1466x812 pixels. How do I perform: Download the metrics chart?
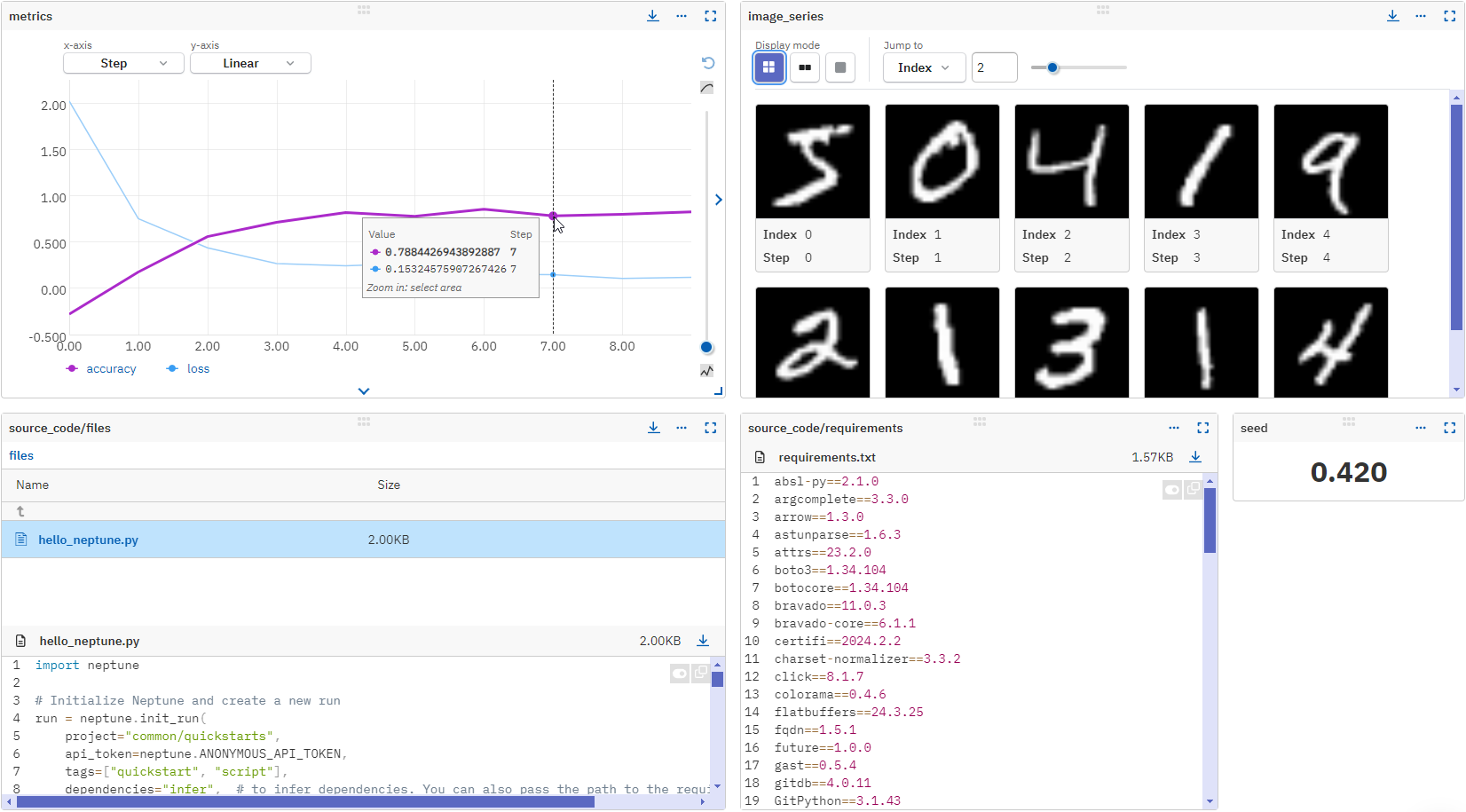point(653,15)
